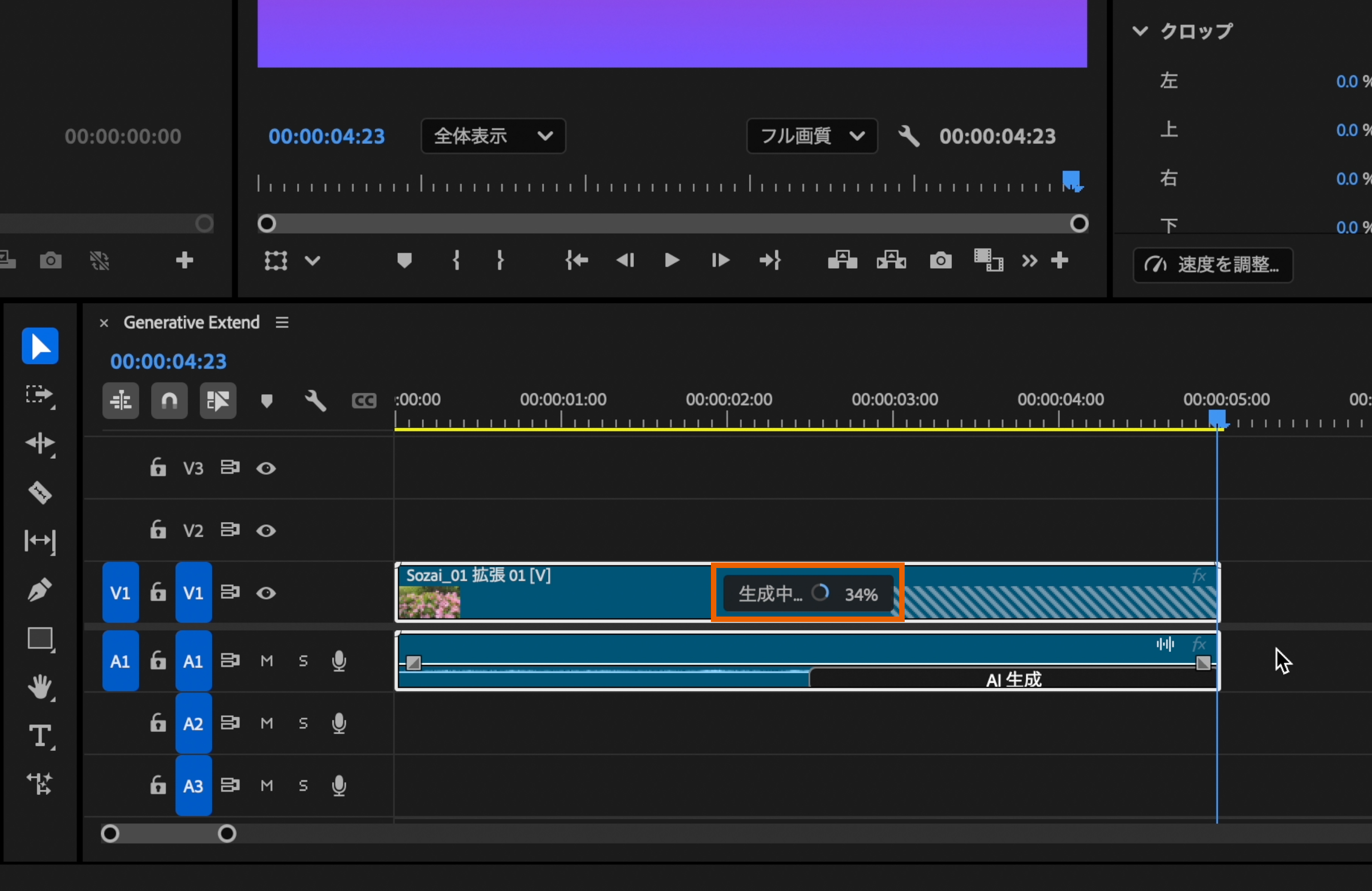Select the Hand tool
This screenshot has width=1372, height=891.
point(40,687)
